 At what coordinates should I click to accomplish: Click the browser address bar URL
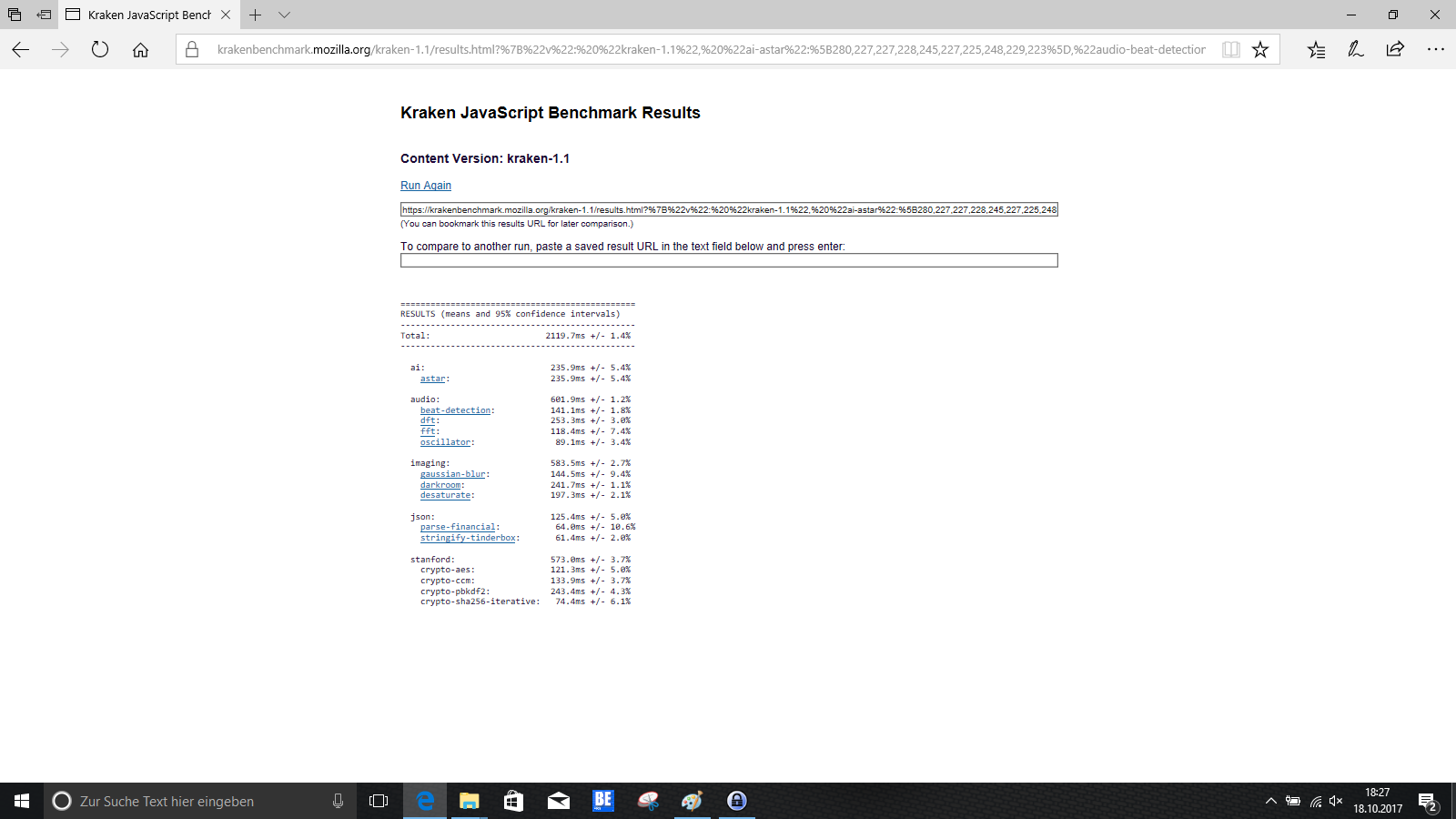pos(711,50)
